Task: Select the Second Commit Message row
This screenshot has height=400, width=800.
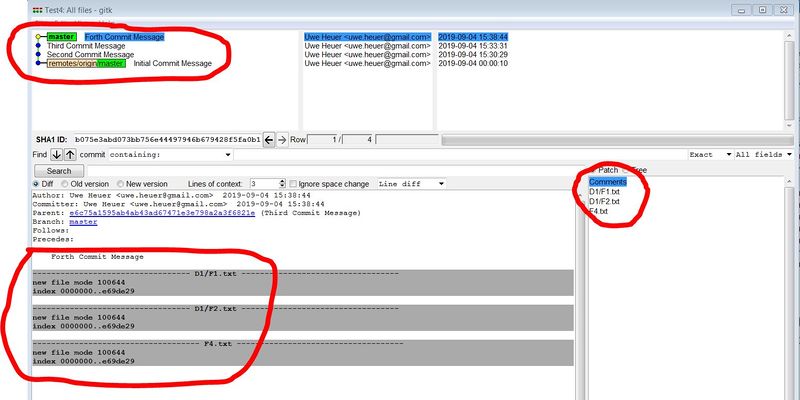Action: point(90,55)
